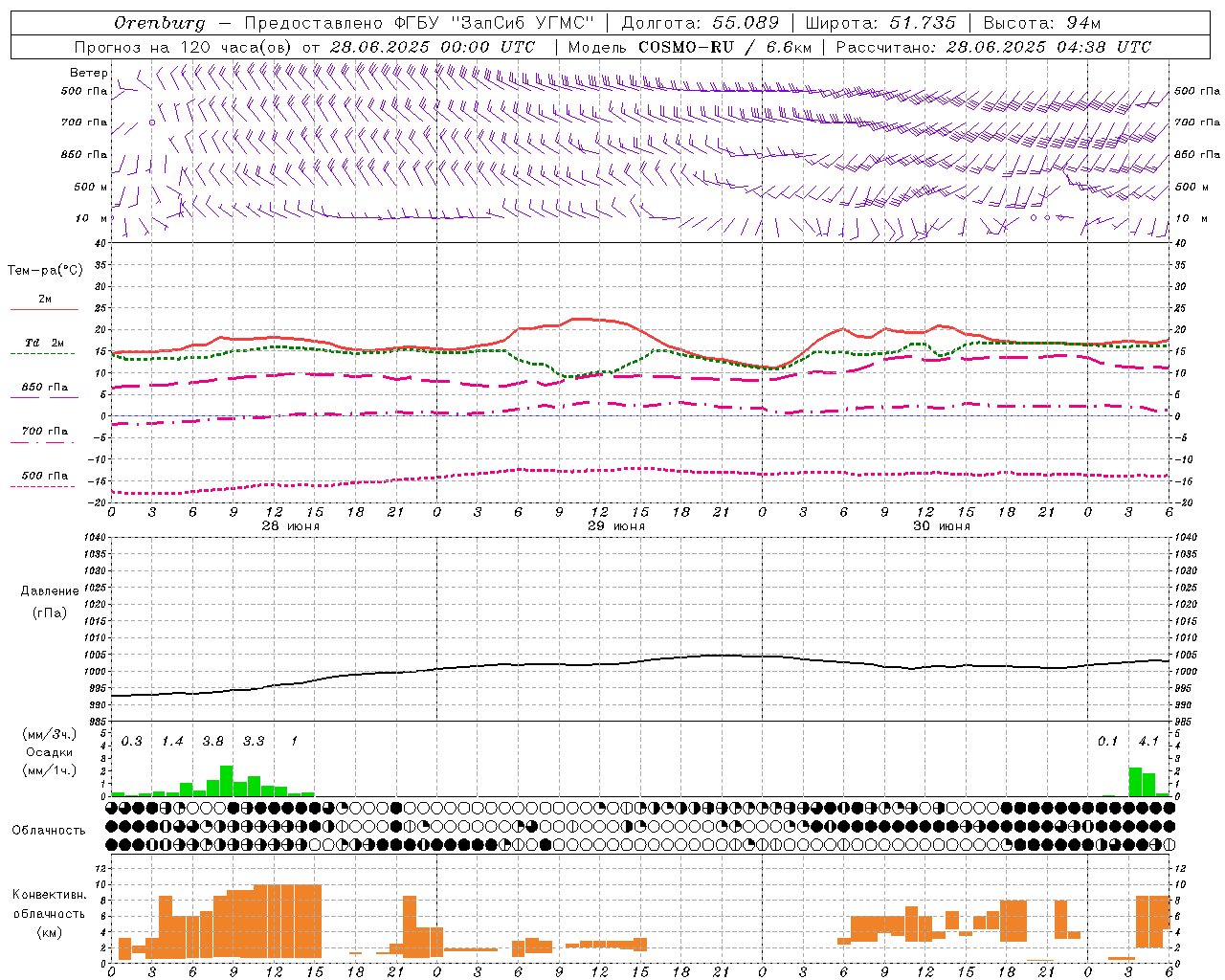This screenshot has width=1225, height=980.
Task: Select the 'Предоставлено ФГБУ "ЗапСиб УГМС"' text
Action: point(419,23)
